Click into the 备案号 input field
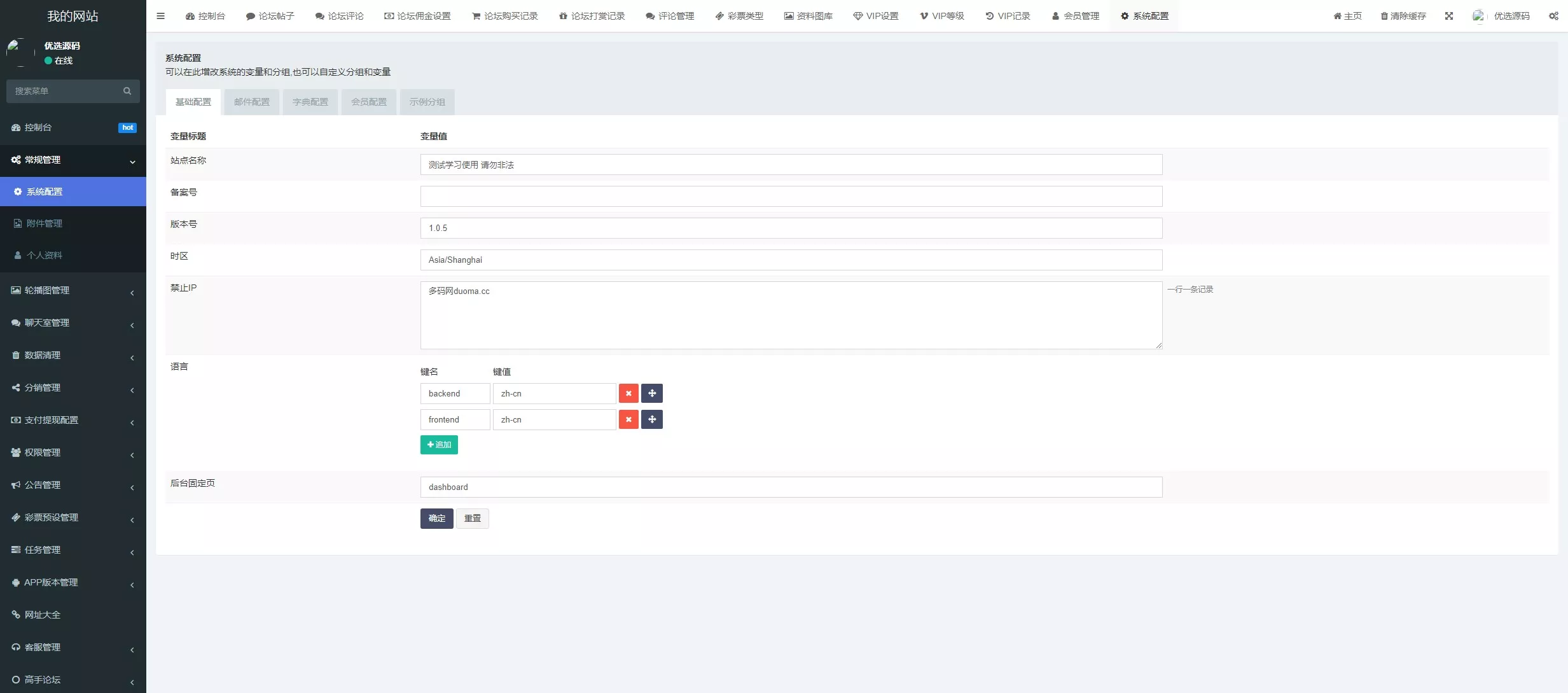Image resolution: width=1568 pixels, height=693 pixels. [x=791, y=196]
